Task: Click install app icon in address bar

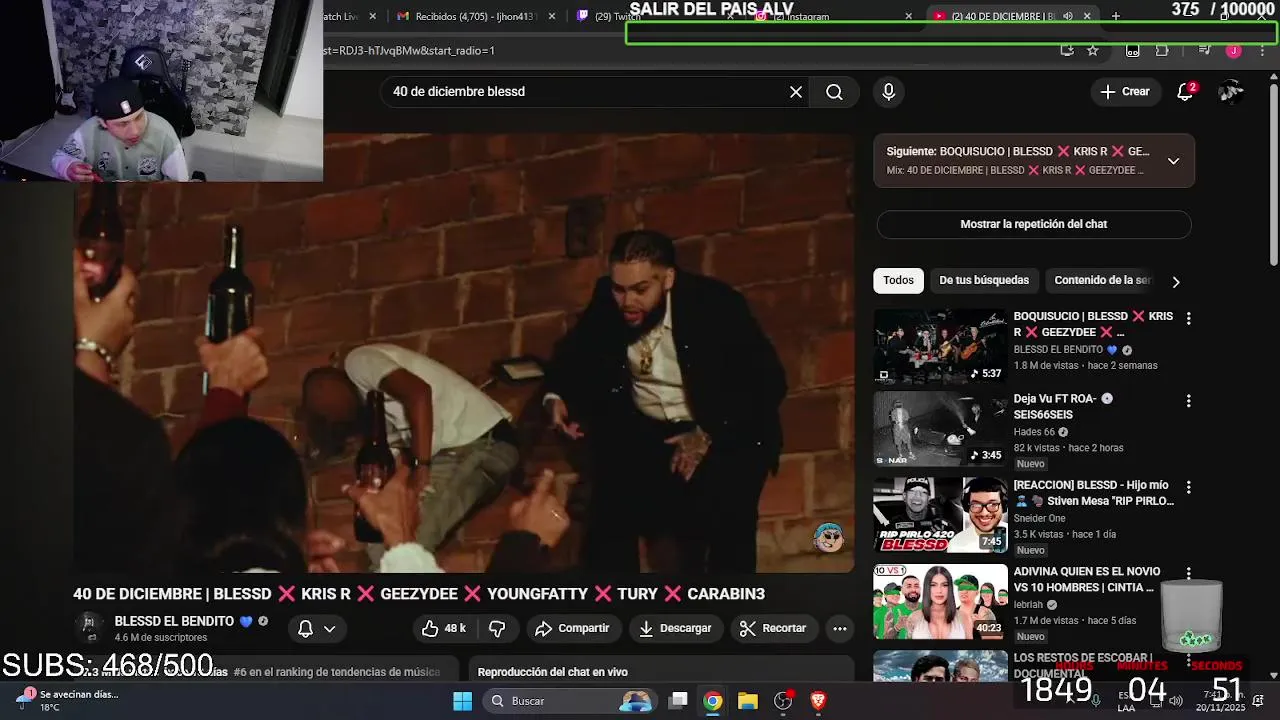Action: click(x=1067, y=50)
